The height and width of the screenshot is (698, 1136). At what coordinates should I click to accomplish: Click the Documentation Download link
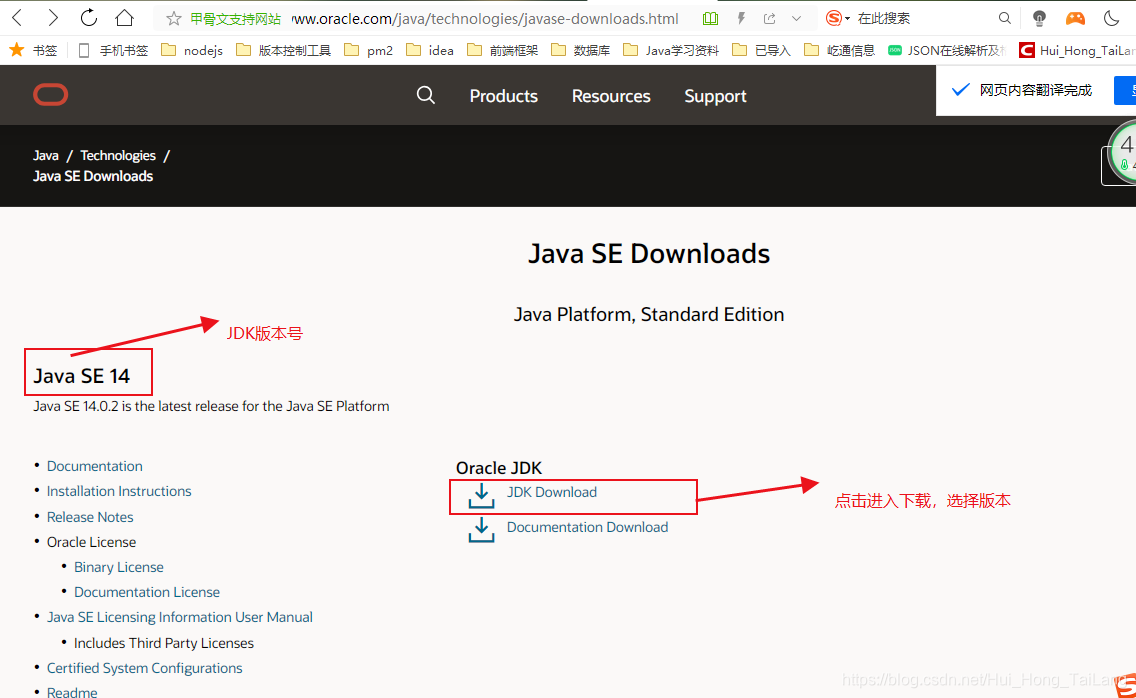point(588,527)
